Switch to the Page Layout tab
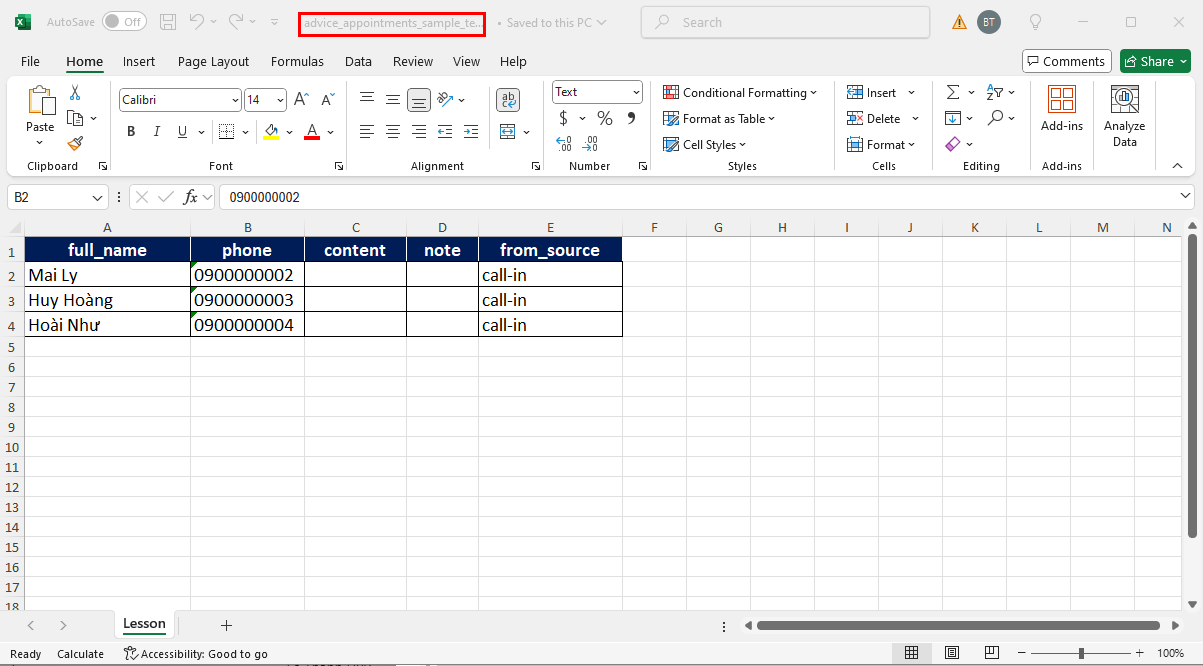Screen dimensions: 1203x666 point(213,61)
